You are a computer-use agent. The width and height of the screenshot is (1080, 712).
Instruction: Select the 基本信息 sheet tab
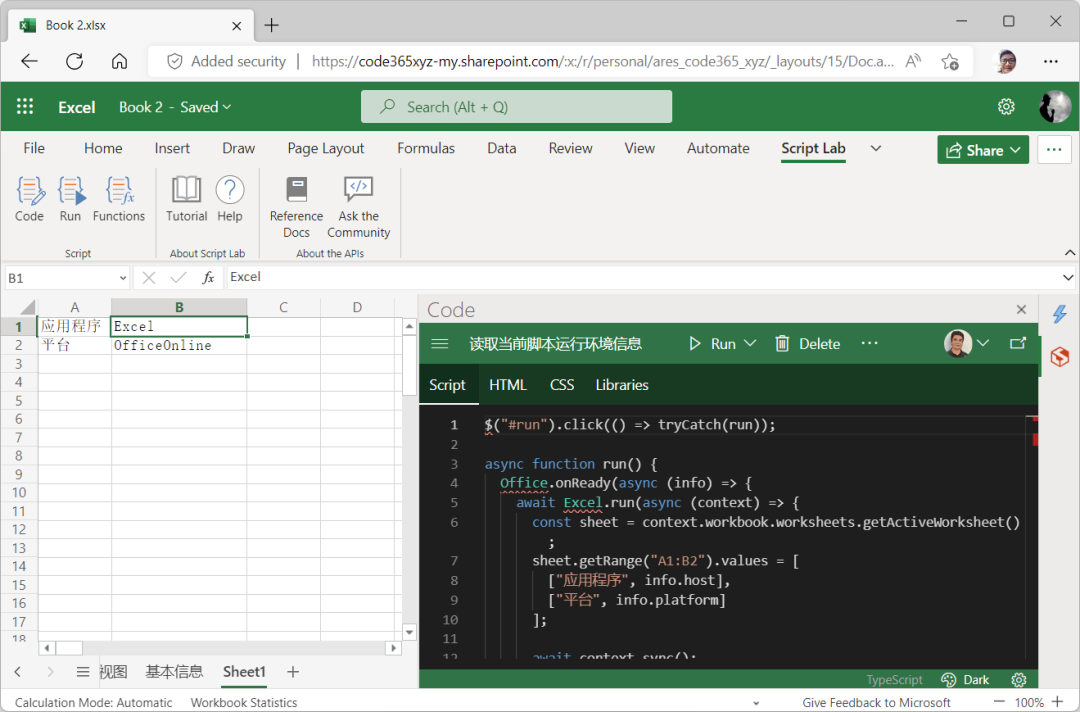click(x=174, y=672)
